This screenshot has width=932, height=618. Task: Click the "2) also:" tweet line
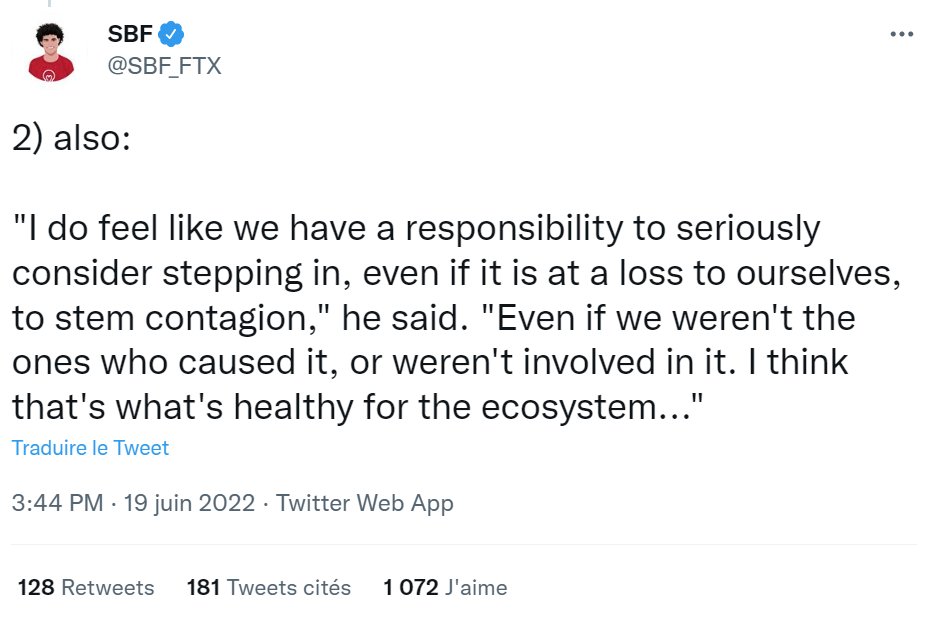(70, 139)
